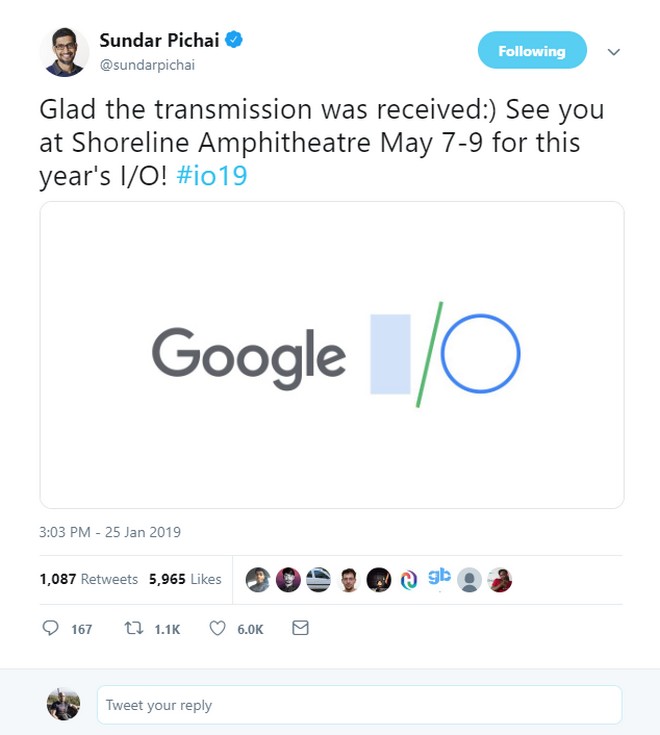Click the Tweet your reply field
This screenshot has width=660, height=735.
(359, 705)
